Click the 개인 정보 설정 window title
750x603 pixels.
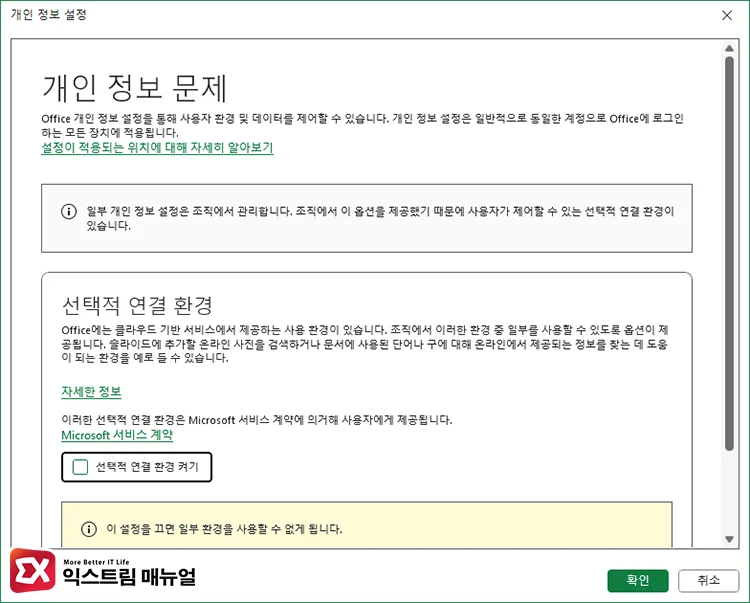tap(49, 15)
